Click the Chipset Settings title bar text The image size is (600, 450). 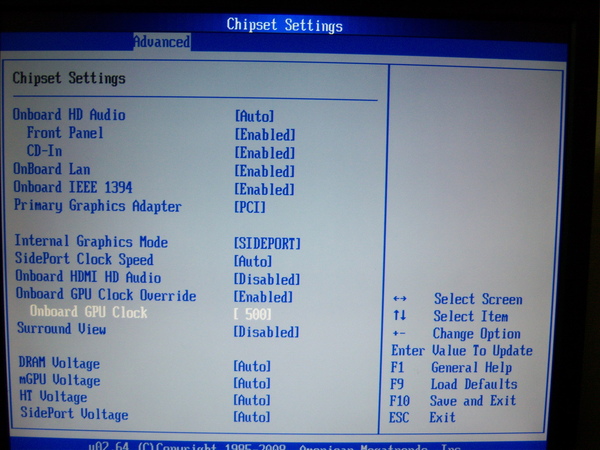coord(284,25)
